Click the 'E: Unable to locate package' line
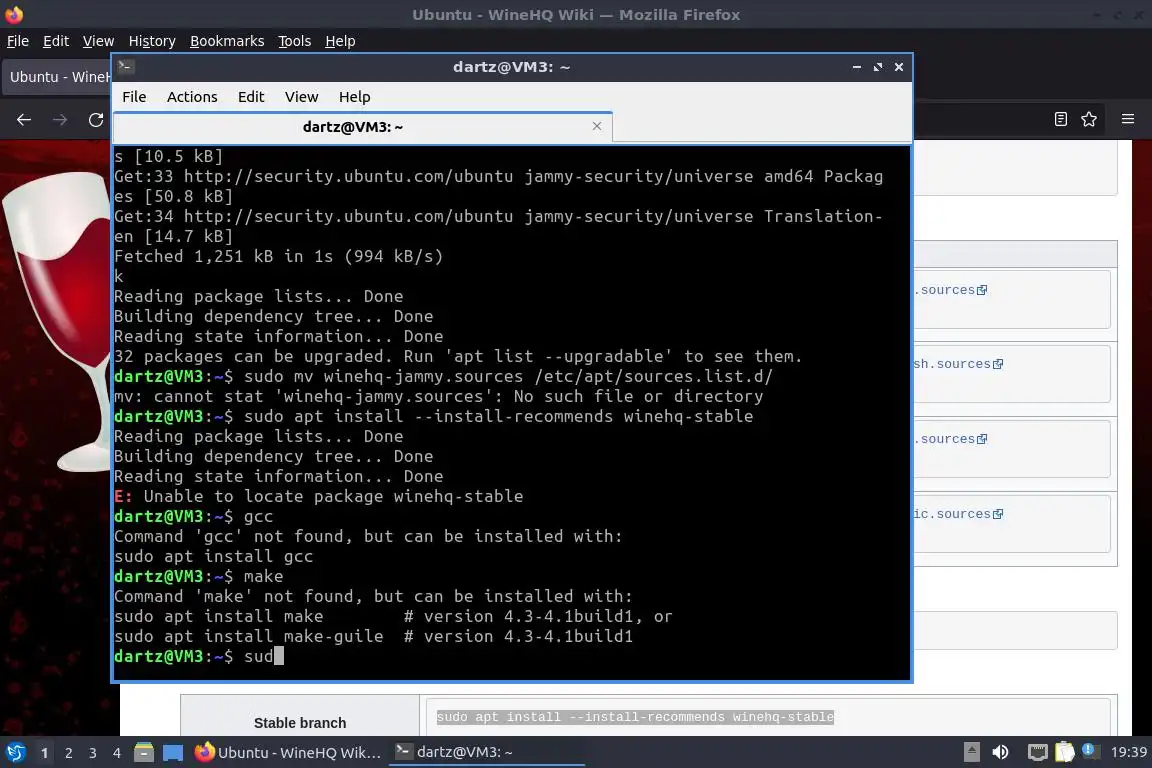1152x768 pixels. [318, 496]
